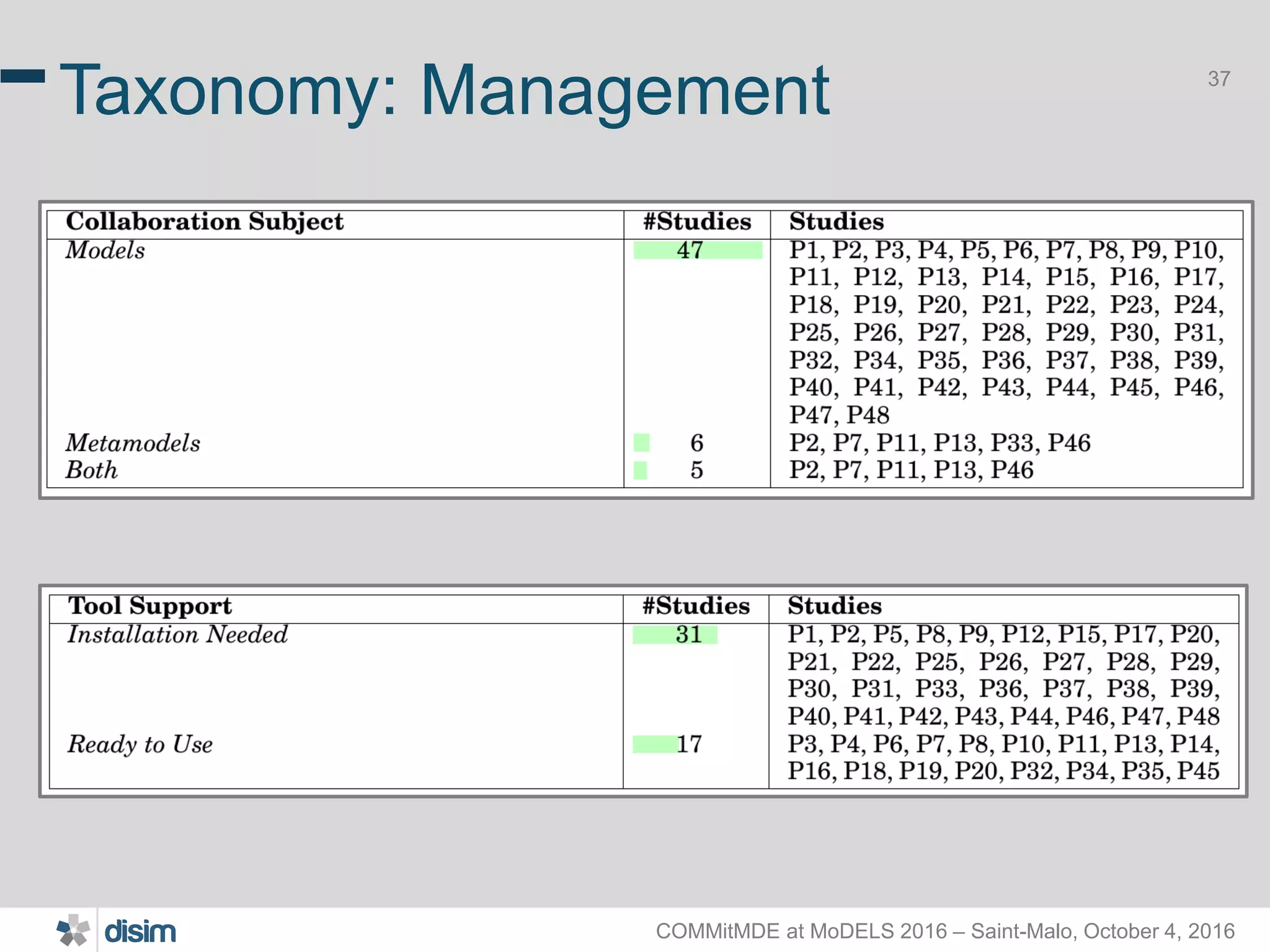Click the small green bar for Both
Viewport: 1270px width, 952px height.
tap(641, 470)
